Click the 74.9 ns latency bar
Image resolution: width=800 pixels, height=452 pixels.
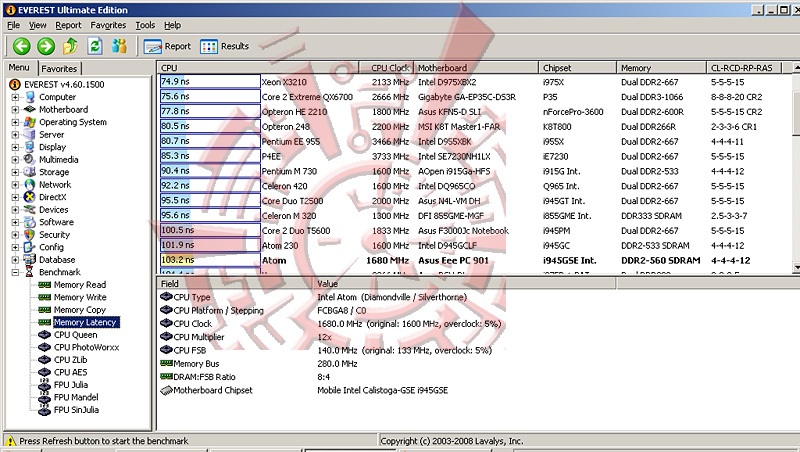pos(210,82)
